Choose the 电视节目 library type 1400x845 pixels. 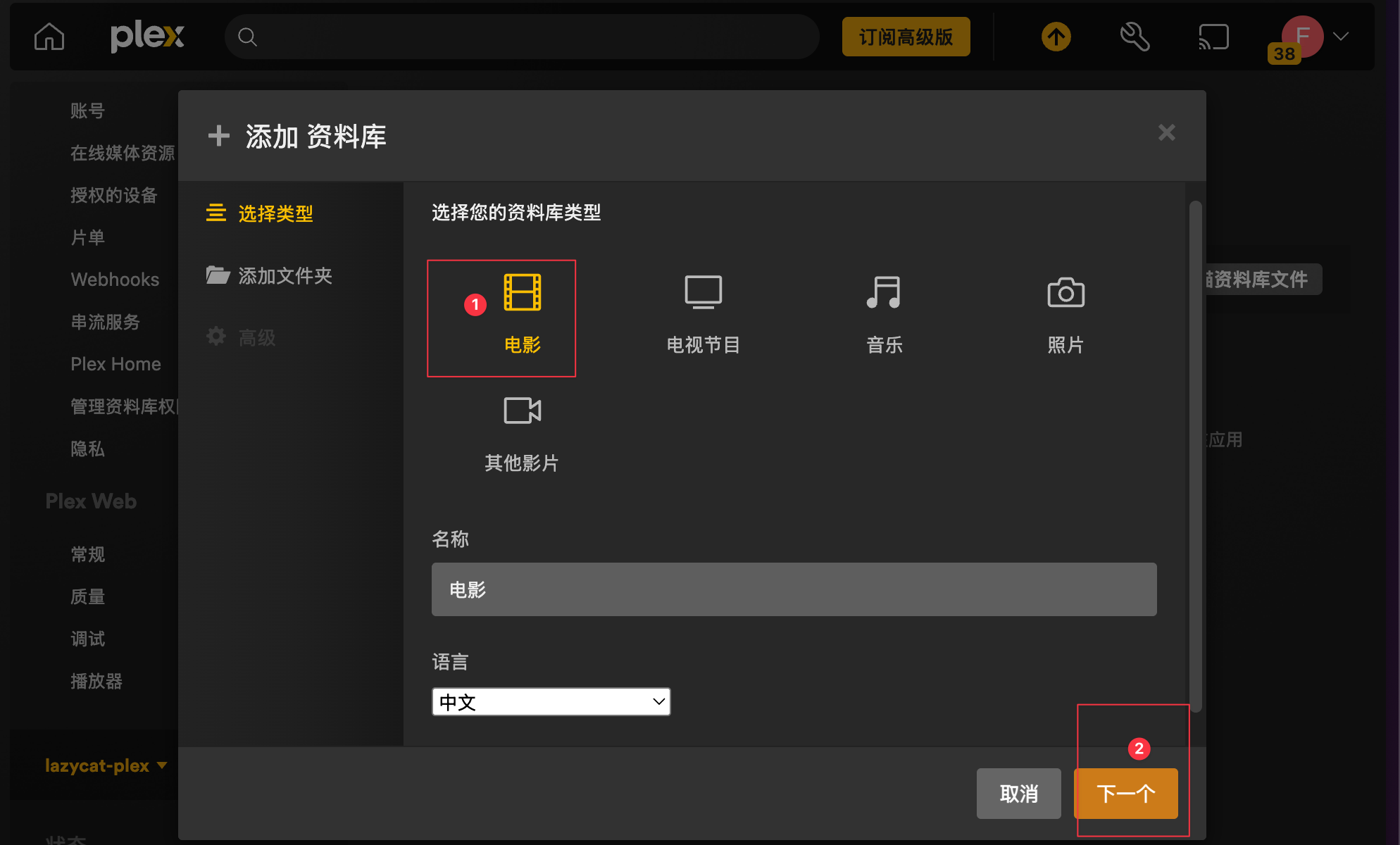[704, 314]
